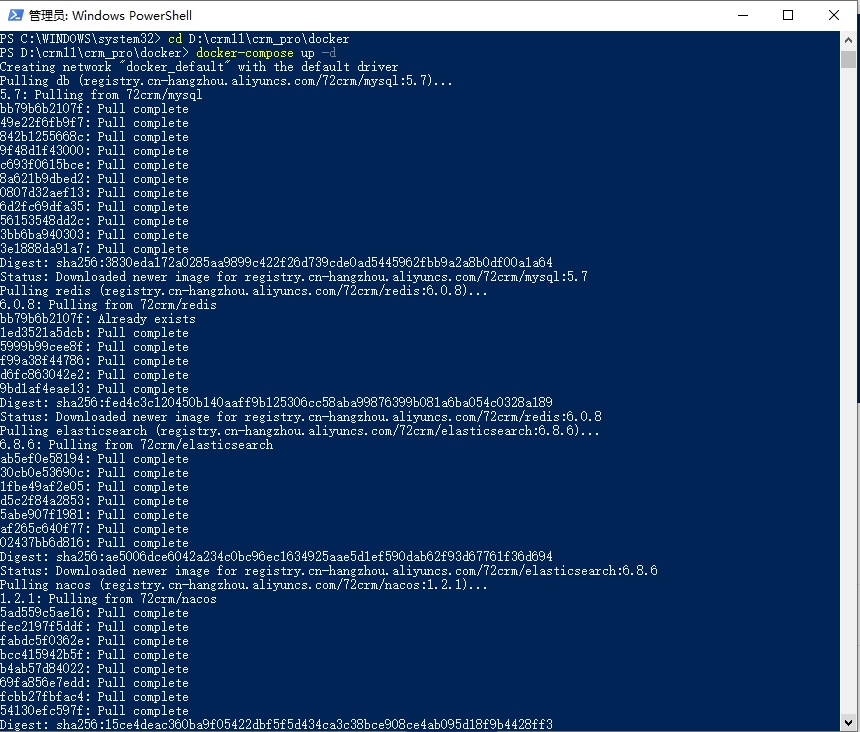
Task: Click the '8a621b9dbed2: Pull complete' line
Action: (x=94, y=179)
